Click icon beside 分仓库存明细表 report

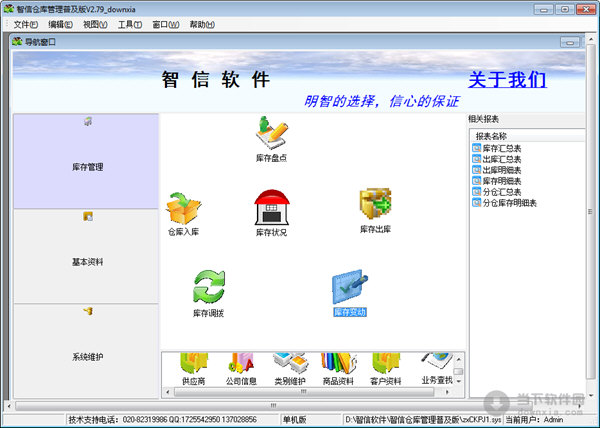point(476,202)
